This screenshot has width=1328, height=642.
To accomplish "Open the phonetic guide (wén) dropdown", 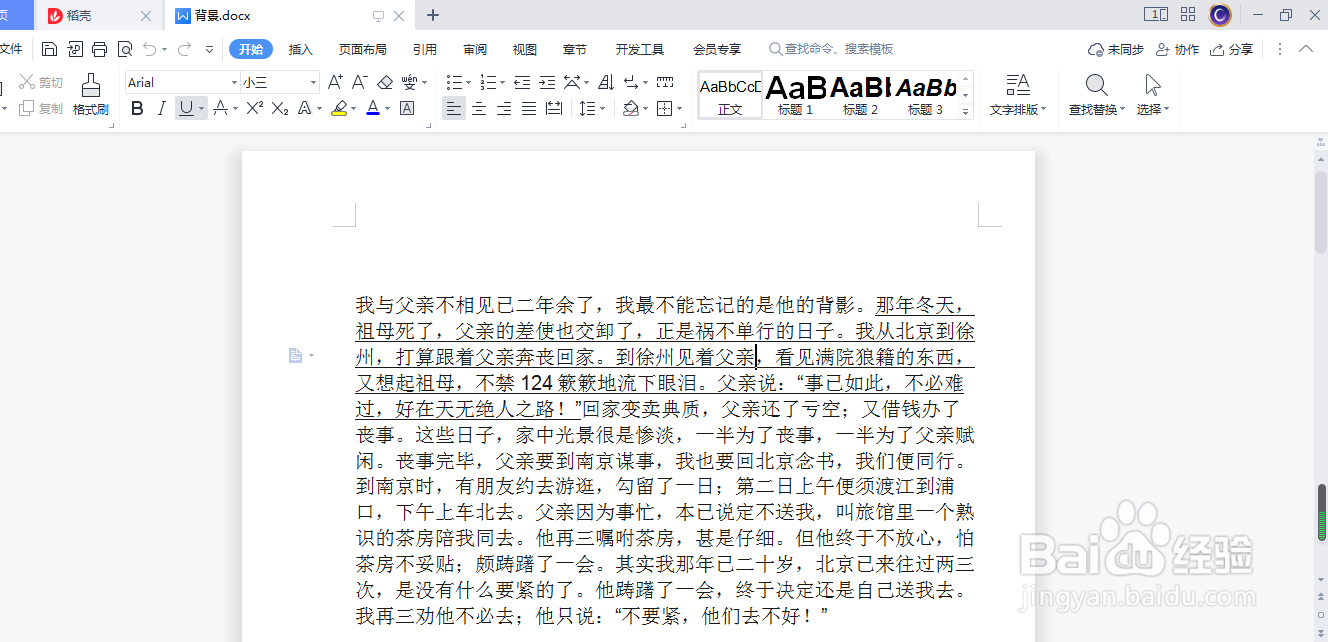I will [x=425, y=82].
